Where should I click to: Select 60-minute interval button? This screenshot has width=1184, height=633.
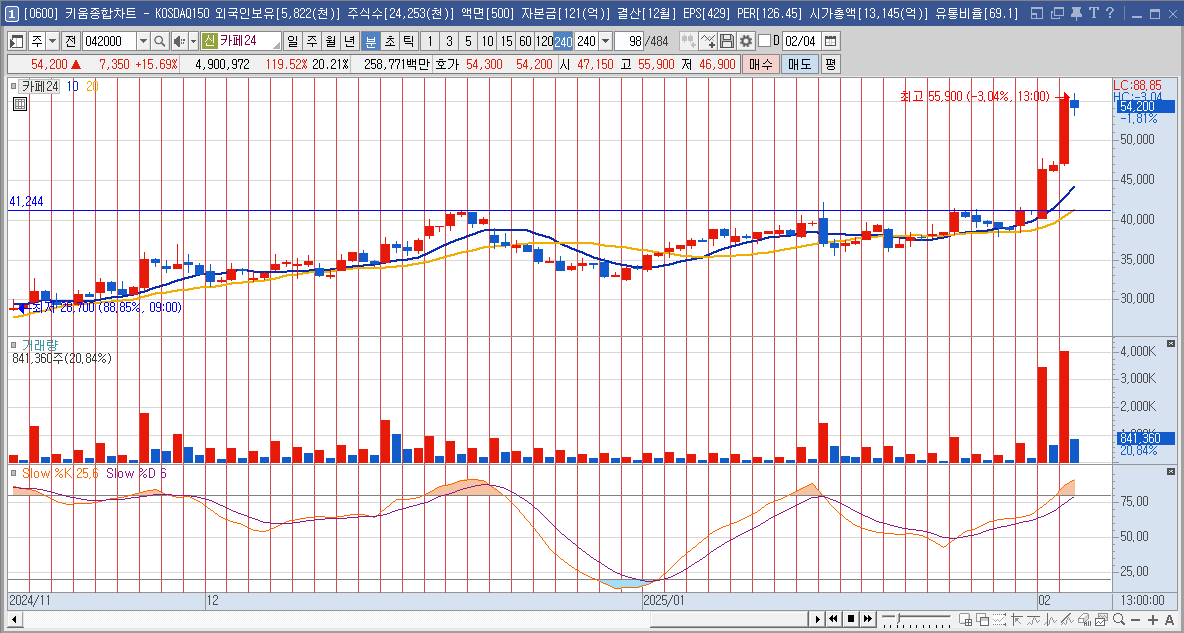click(x=526, y=42)
